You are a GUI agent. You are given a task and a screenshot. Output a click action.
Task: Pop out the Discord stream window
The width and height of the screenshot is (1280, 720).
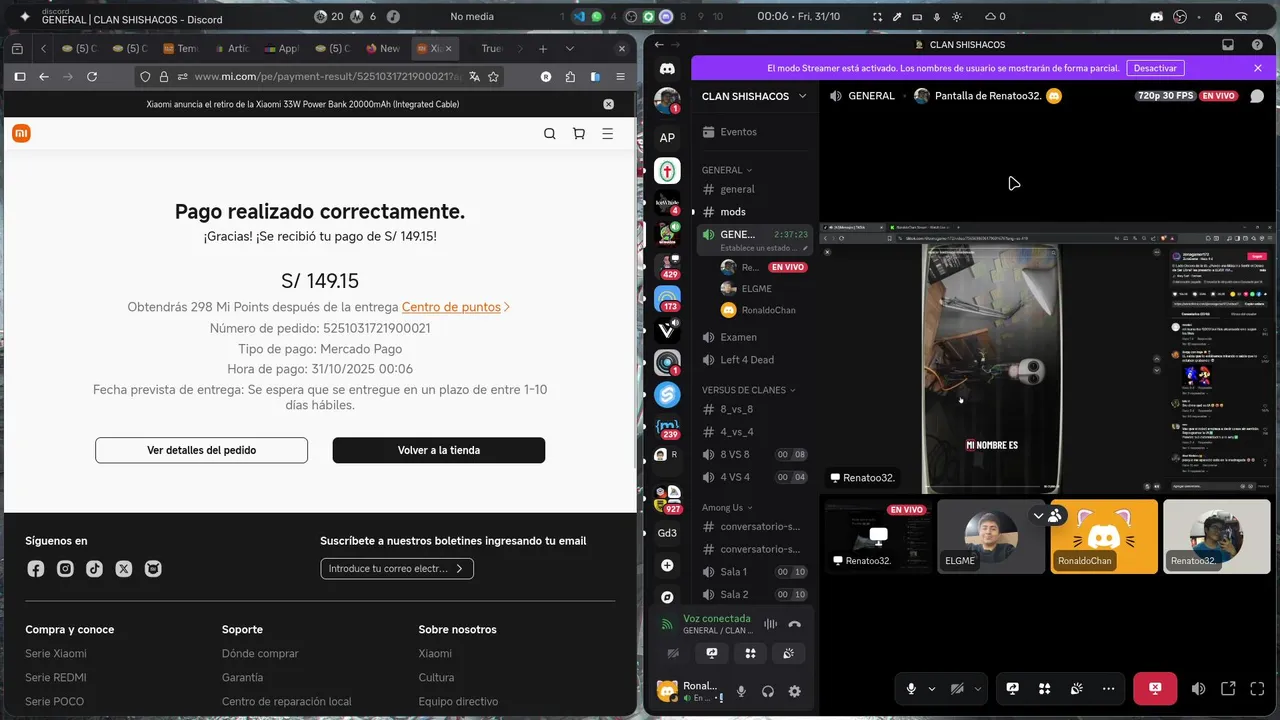(1228, 688)
